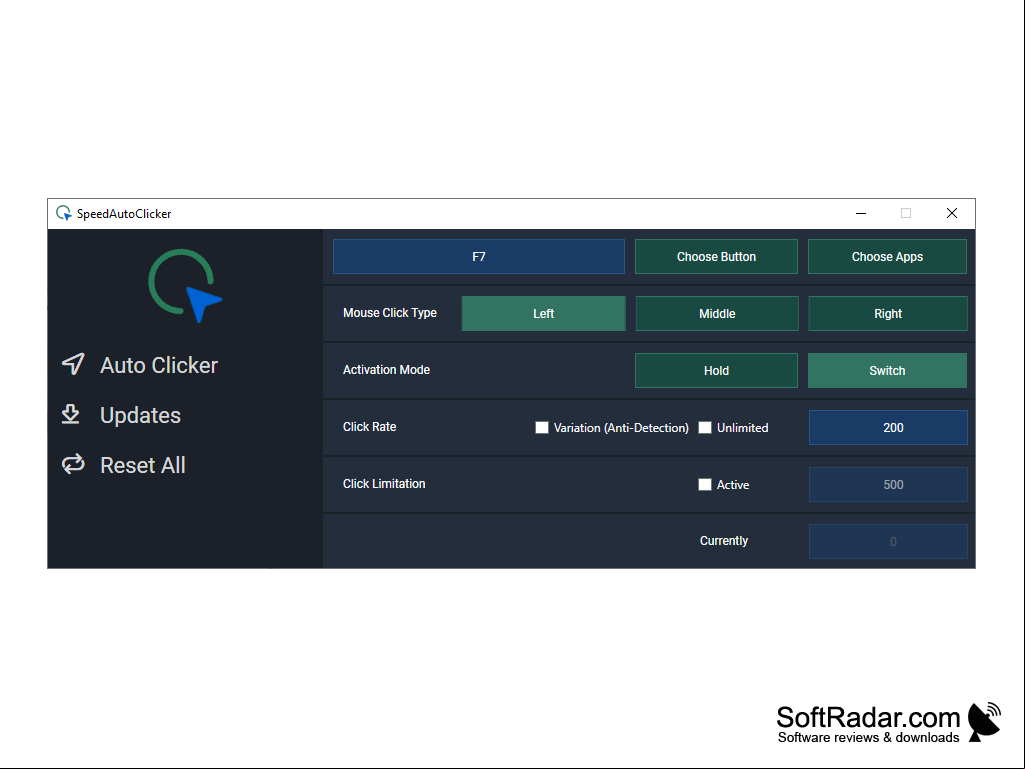The width and height of the screenshot is (1025, 769).
Task: Set activation mode to Switch
Action: coord(887,370)
